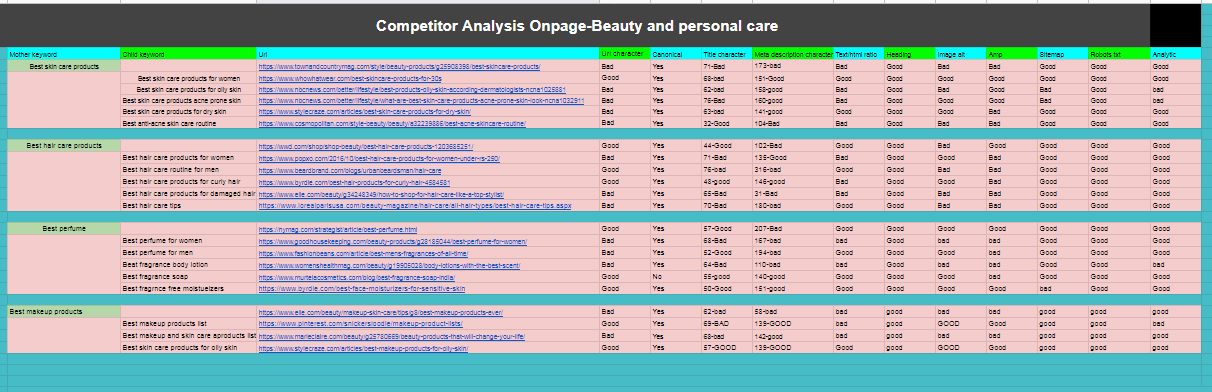1212x392 pixels.
Task: Select the '32-Good' title character cell
Action: point(726,124)
